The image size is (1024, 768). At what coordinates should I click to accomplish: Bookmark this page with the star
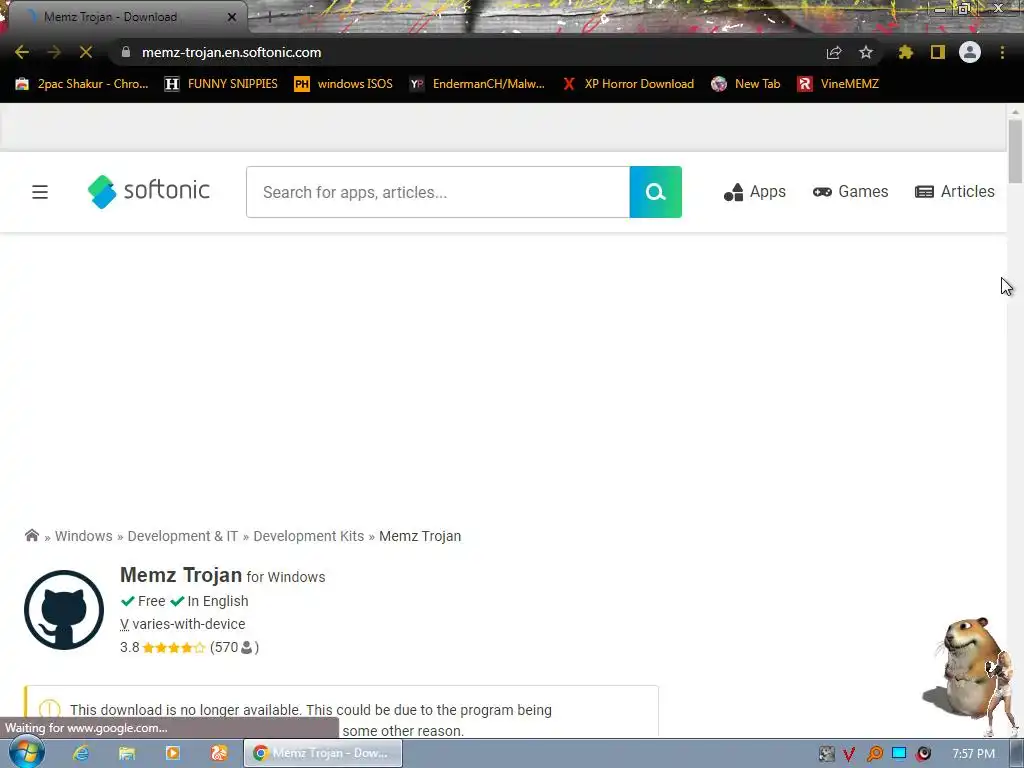point(866,52)
